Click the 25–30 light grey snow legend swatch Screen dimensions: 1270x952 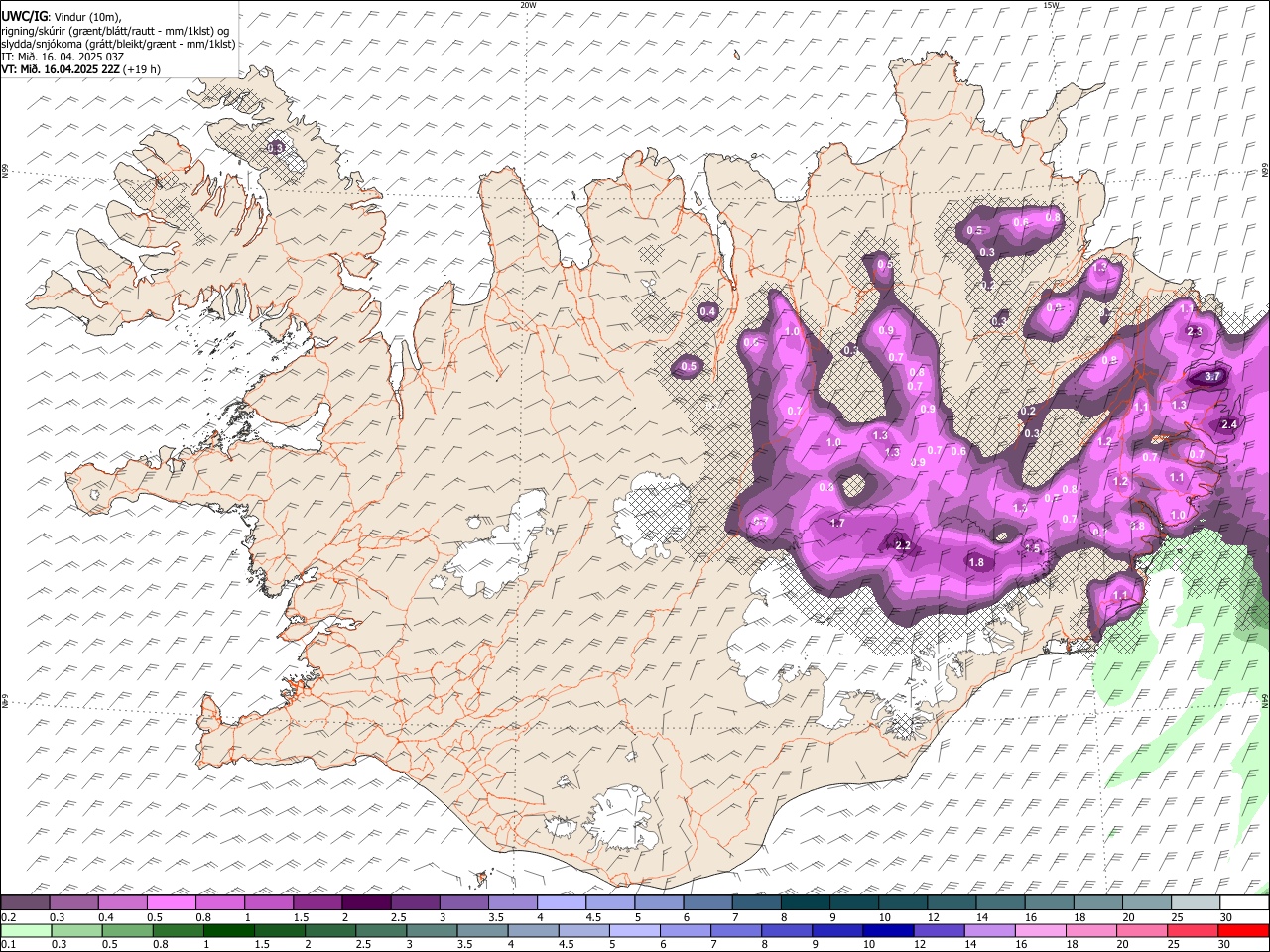(x=1197, y=902)
